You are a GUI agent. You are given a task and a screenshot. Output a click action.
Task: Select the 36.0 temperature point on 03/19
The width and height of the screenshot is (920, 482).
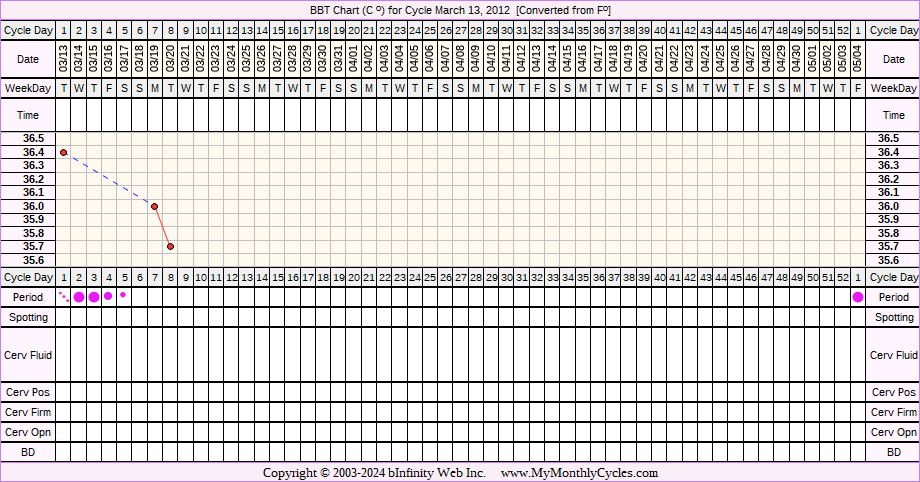[155, 206]
